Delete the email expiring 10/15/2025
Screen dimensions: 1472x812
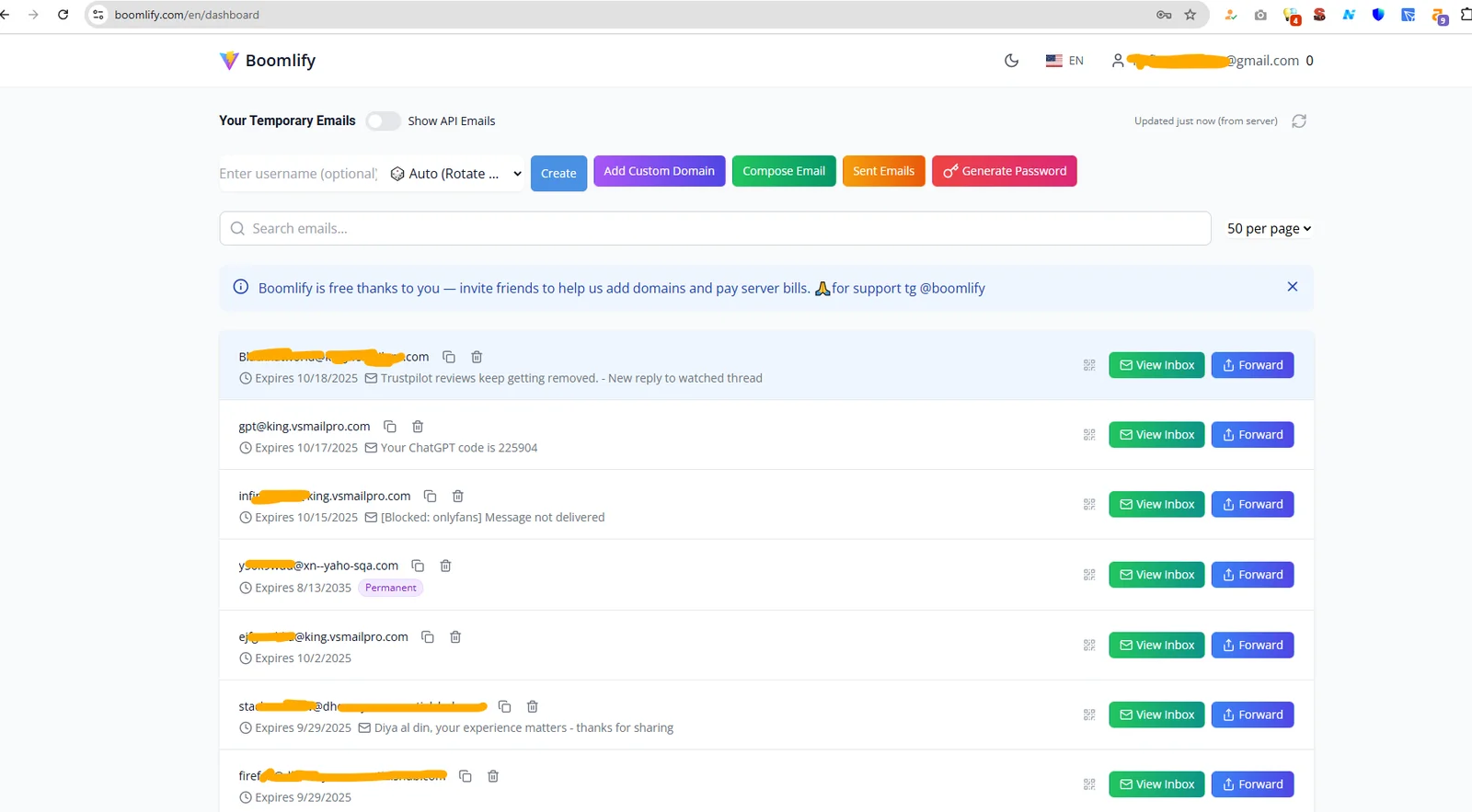point(458,497)
